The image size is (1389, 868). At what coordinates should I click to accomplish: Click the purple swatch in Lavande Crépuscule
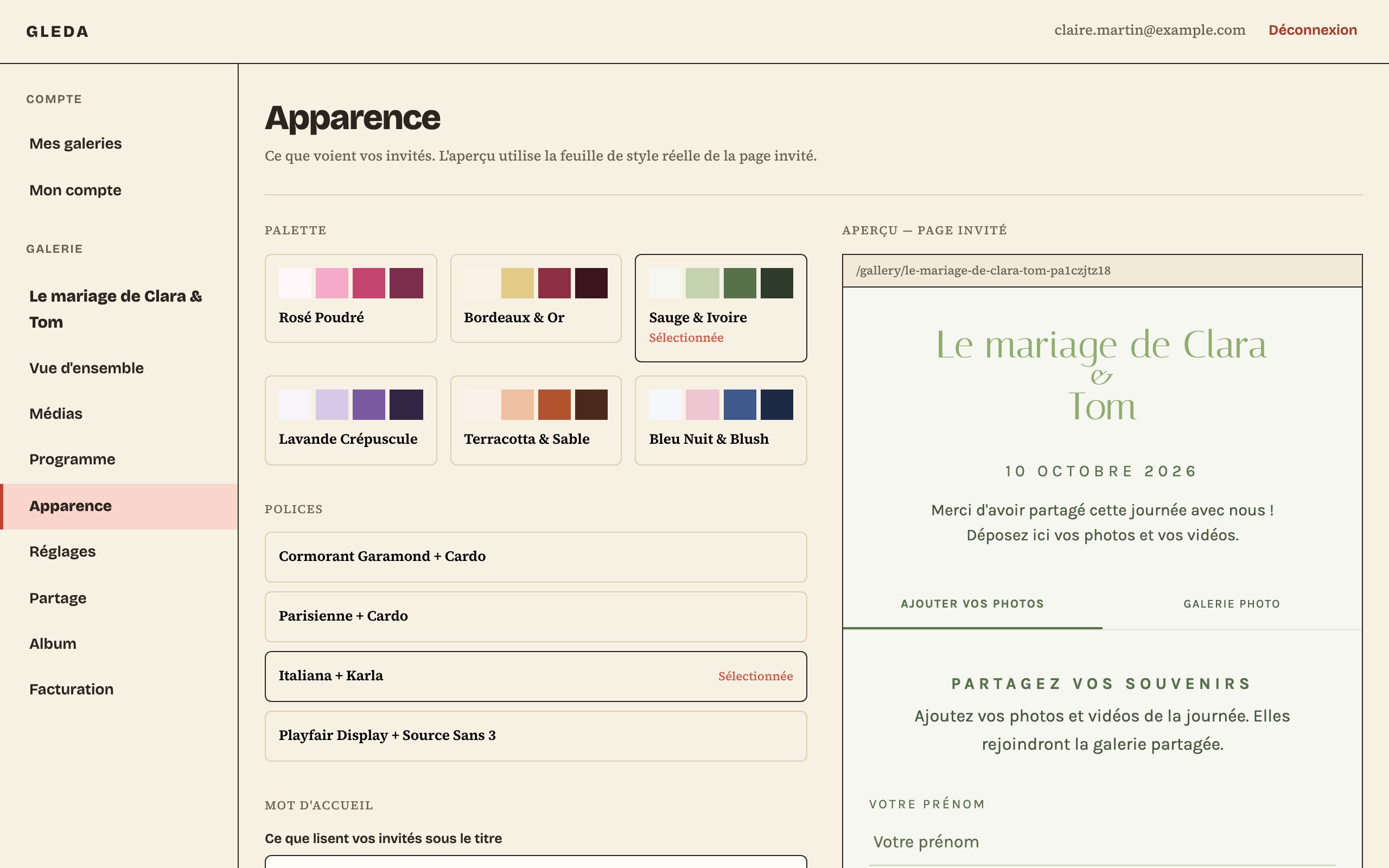pyautogui.click(x=368, y=405)
